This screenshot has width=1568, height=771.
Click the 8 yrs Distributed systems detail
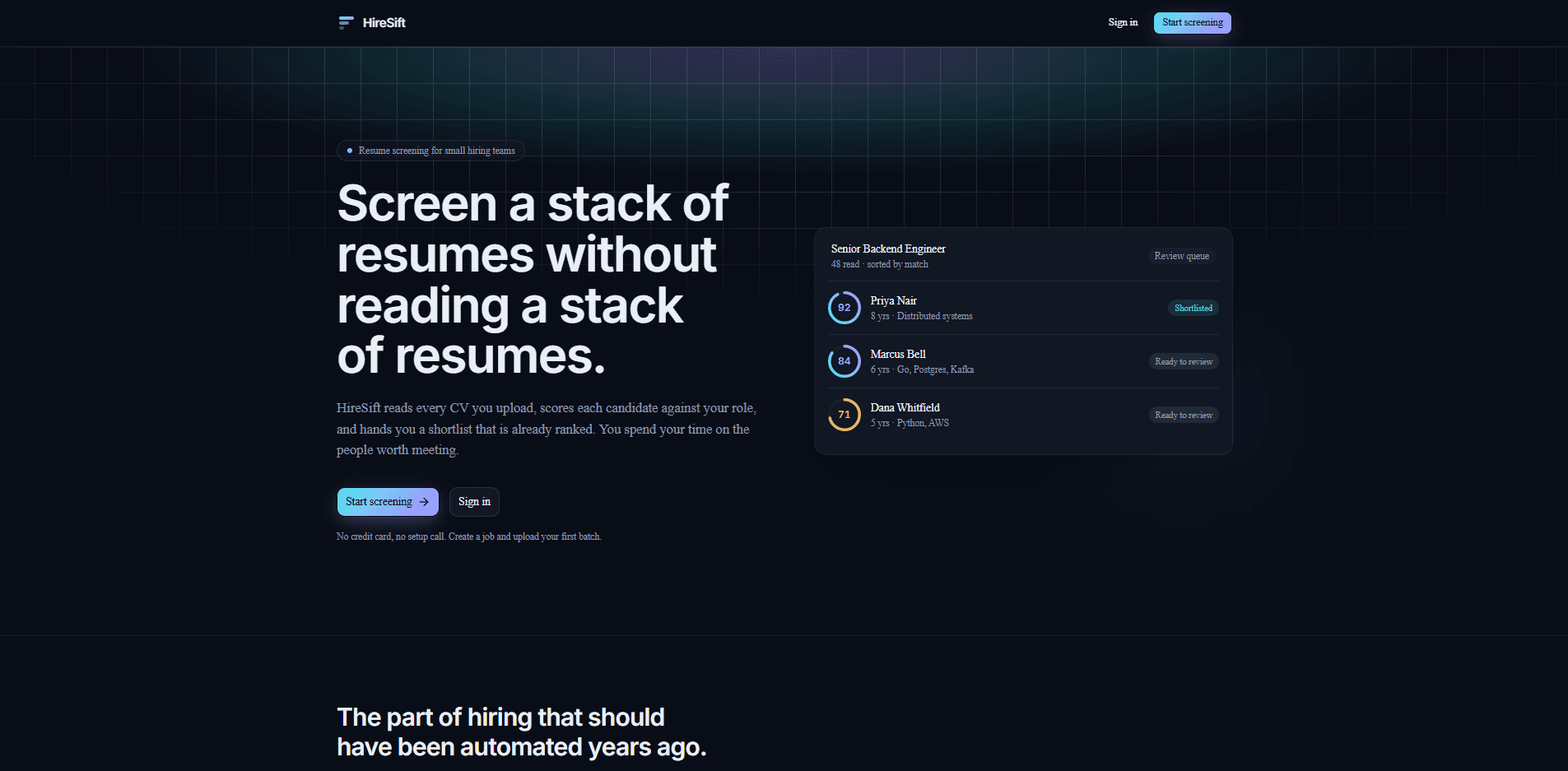click(x=921, y=316)
